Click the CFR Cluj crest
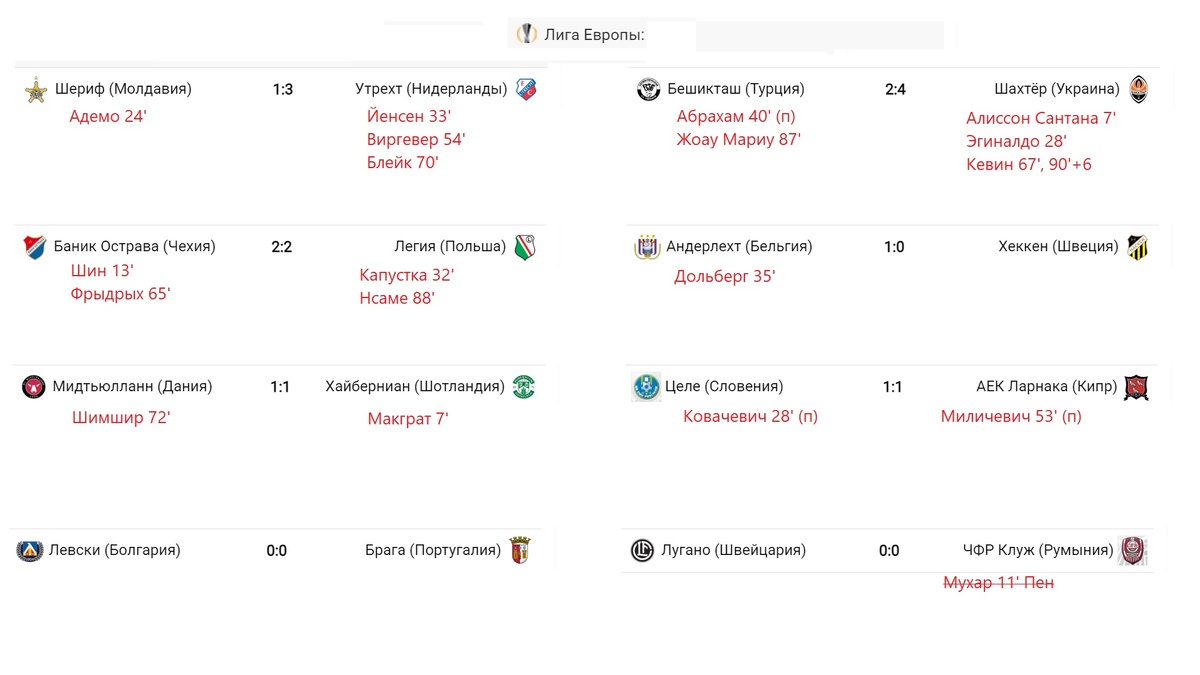Viewport: 1200px width, 675px height. 1133,551
